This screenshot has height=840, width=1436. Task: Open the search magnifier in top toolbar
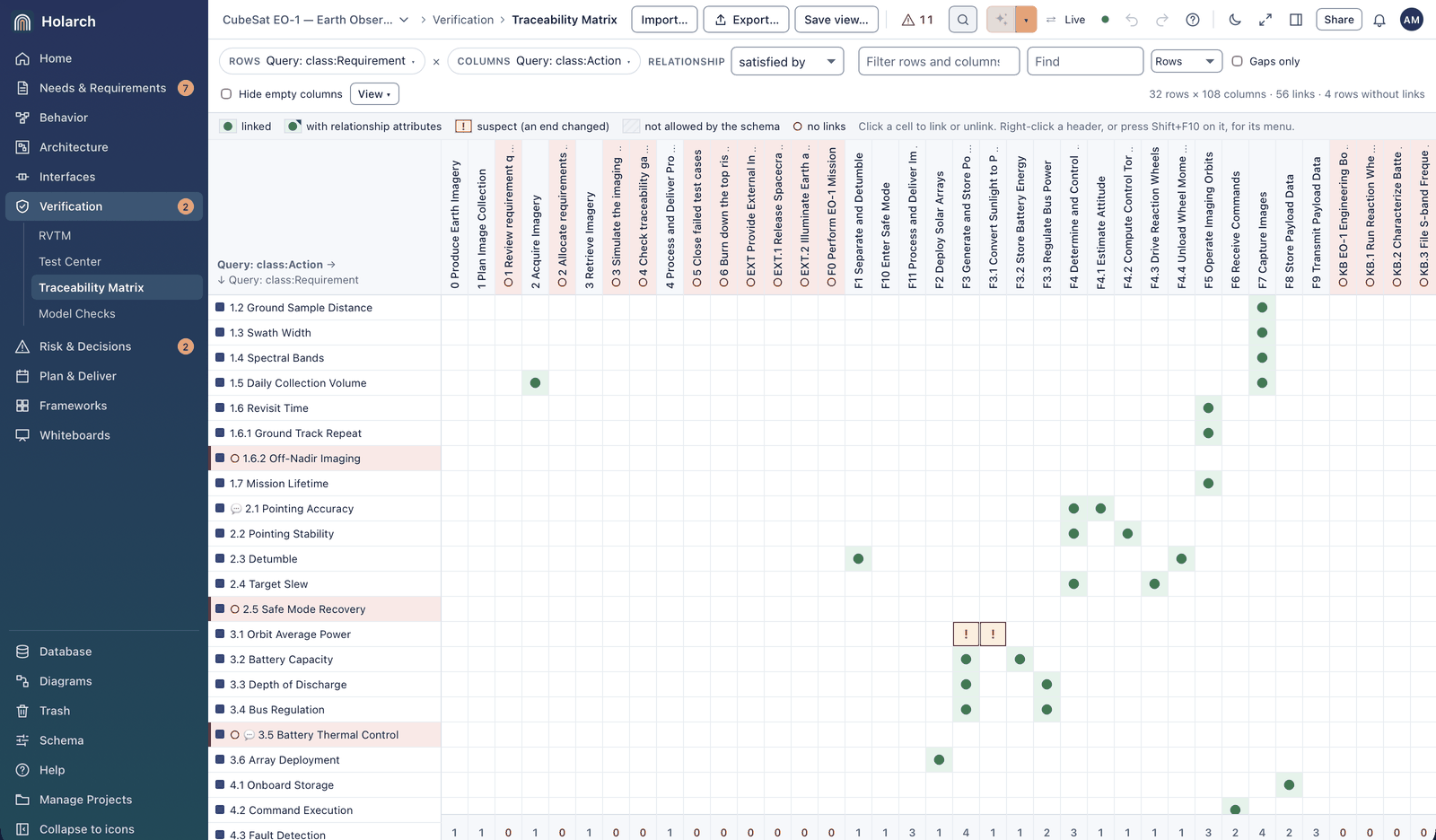(963, 20)
